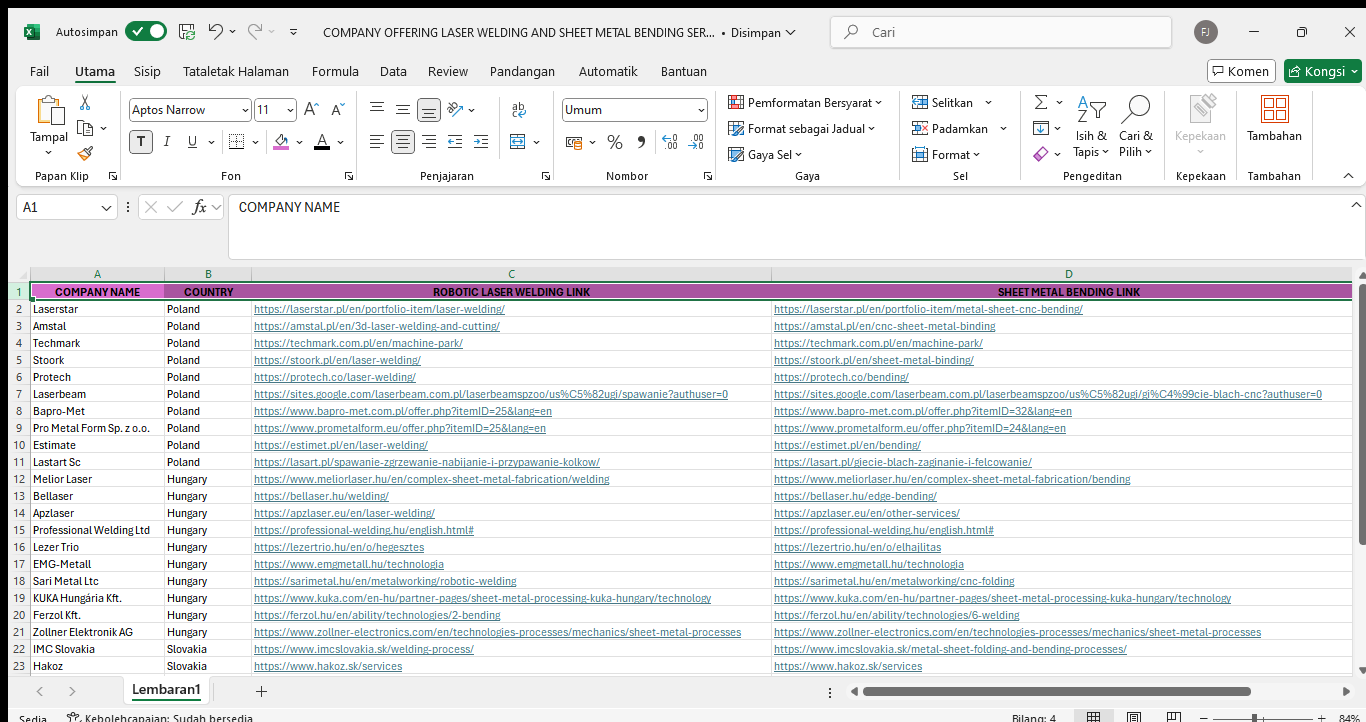Screen dimensions: 1366x722
Task: Click the Save icon in title bar
Action: coord(187,32)
